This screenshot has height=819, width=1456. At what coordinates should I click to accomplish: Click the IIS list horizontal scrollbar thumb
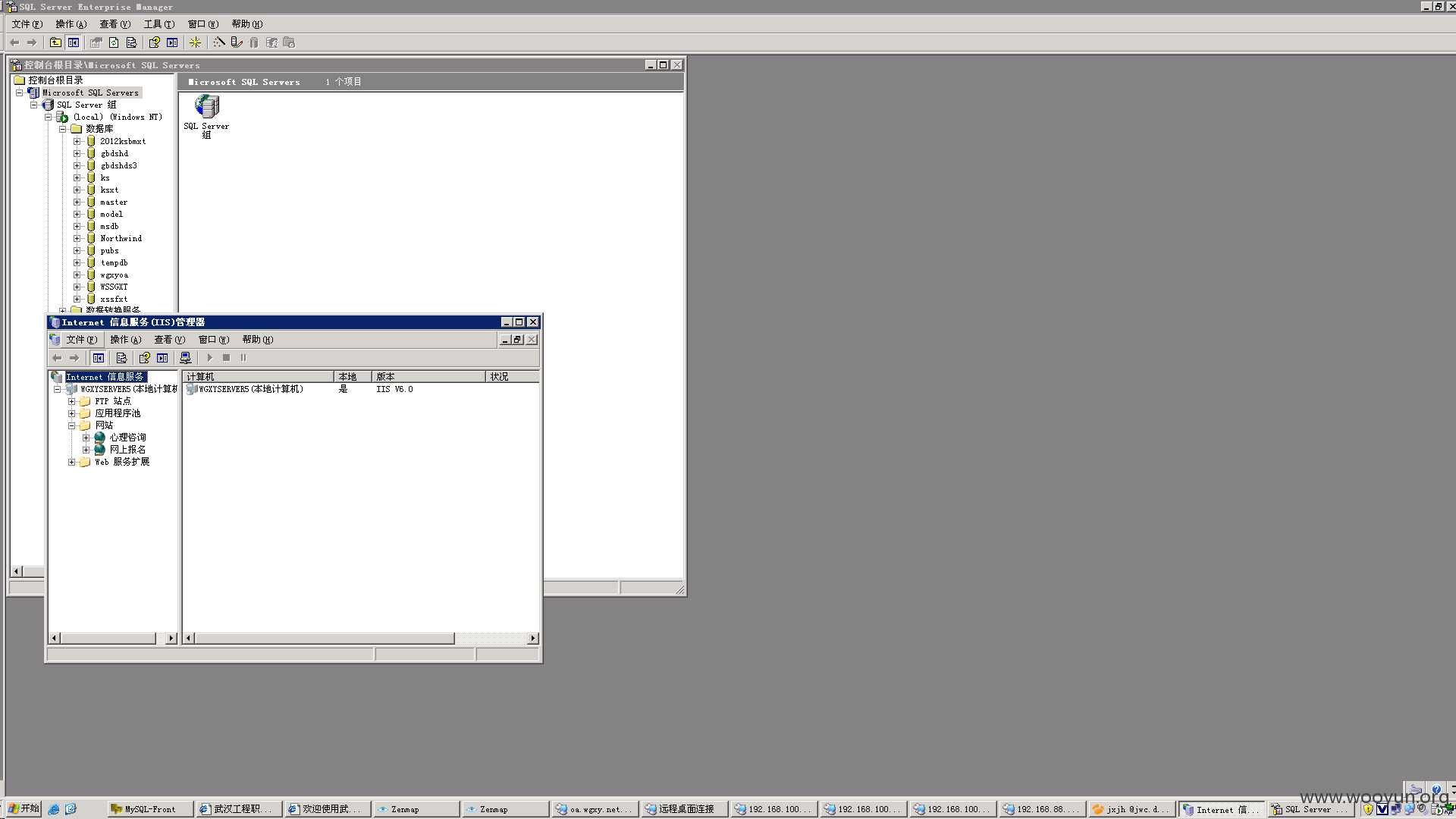pyautogui.click(x=324, y=639)
